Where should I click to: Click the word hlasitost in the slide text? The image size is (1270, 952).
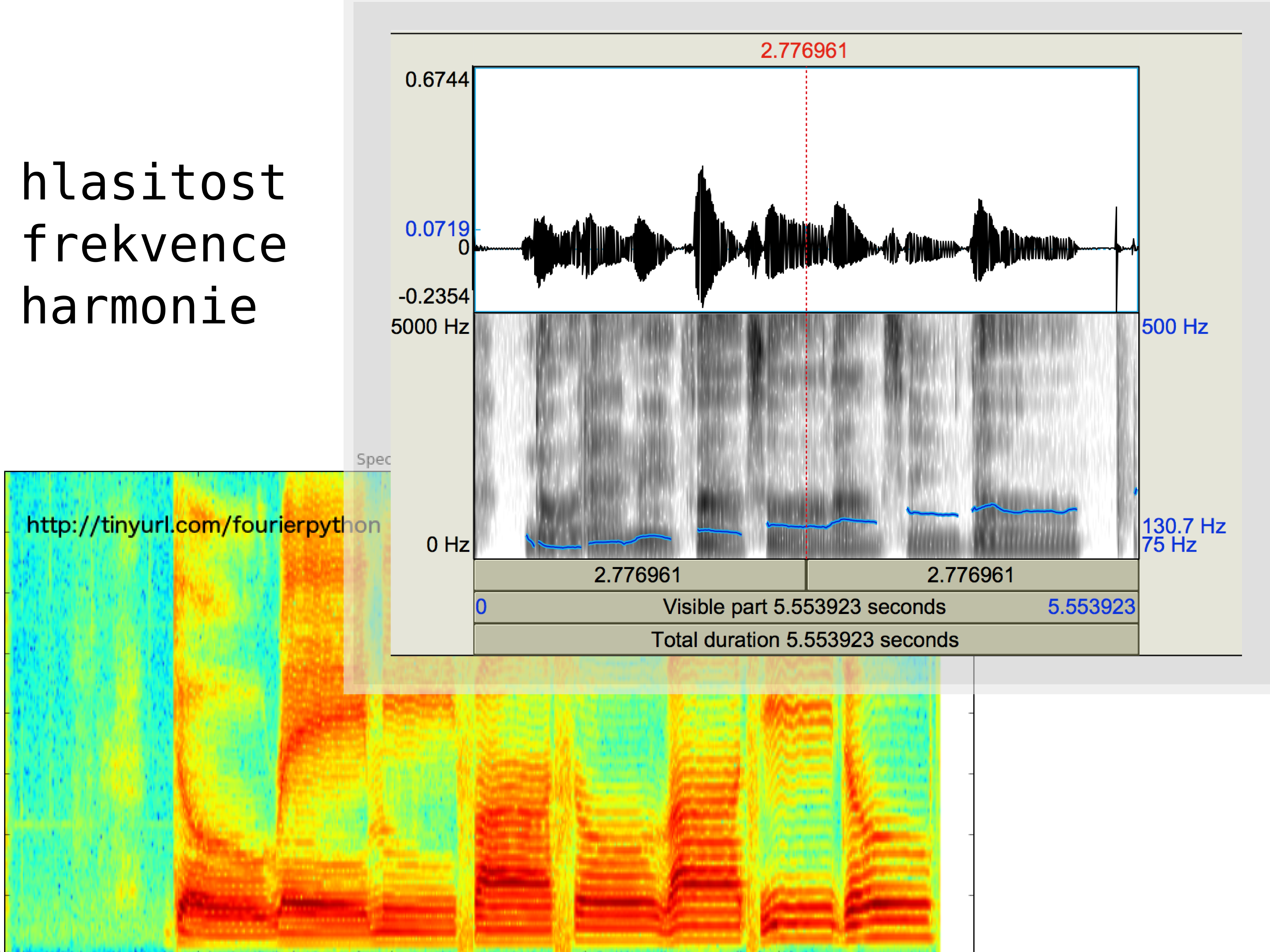pos(153,182)
